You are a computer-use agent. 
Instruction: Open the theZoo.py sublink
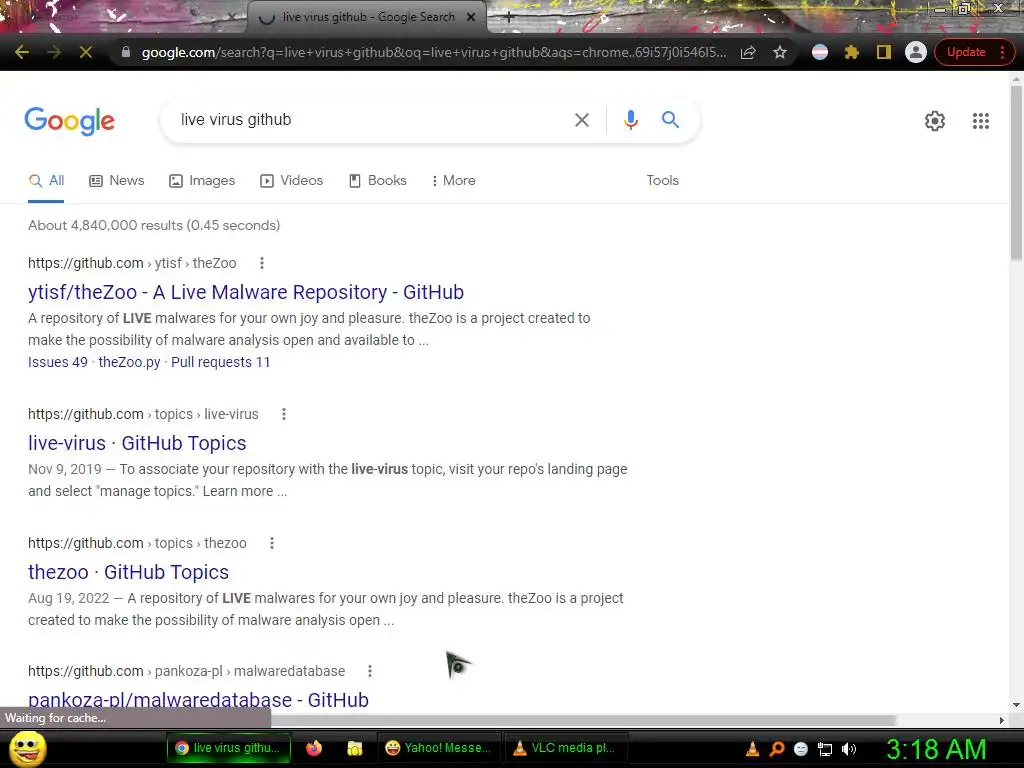pos(129,362)
